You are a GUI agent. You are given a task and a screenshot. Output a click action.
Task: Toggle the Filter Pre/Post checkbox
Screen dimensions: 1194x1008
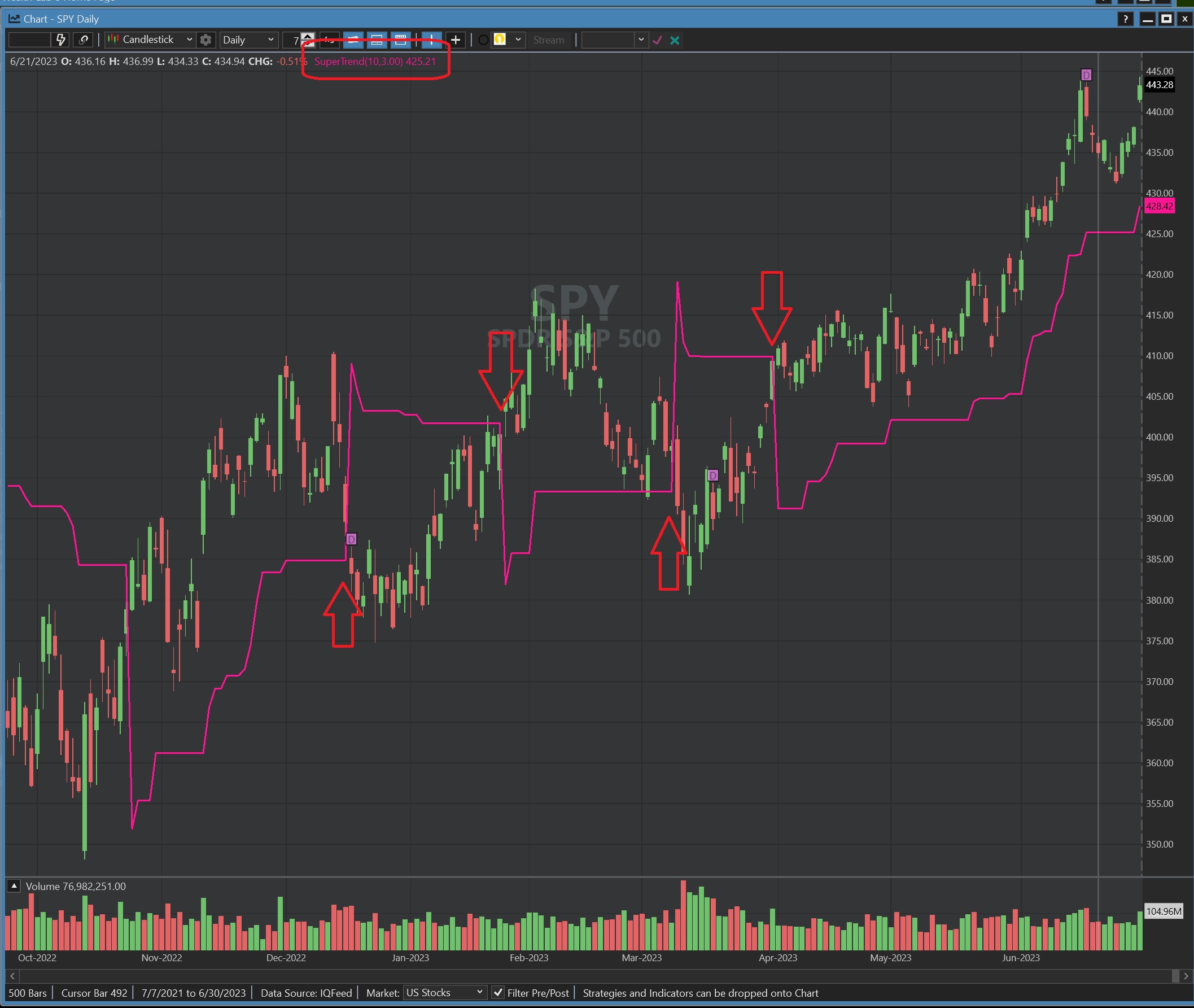[x=498, y=993]
